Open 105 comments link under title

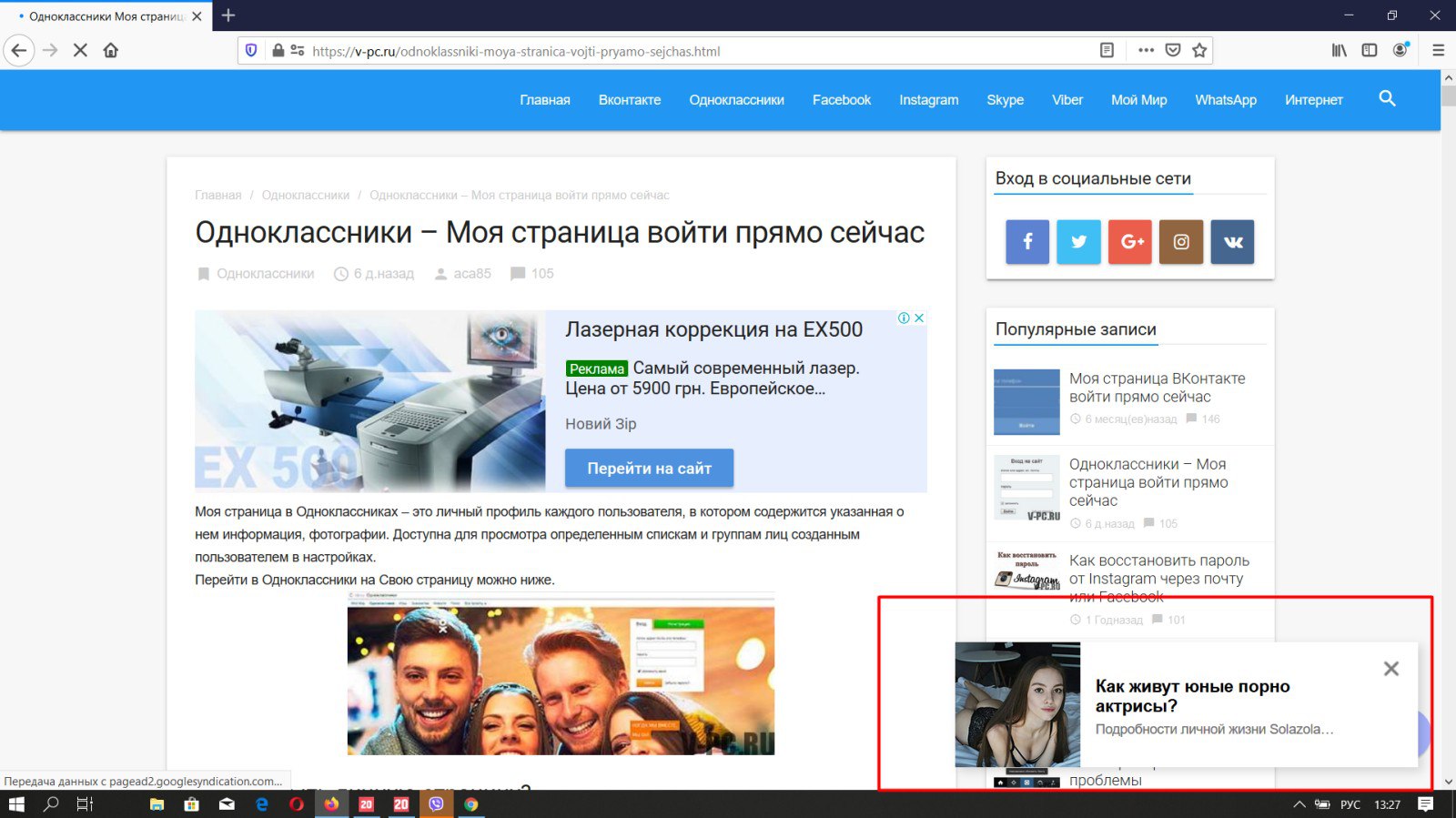click(x=542, y=273)
